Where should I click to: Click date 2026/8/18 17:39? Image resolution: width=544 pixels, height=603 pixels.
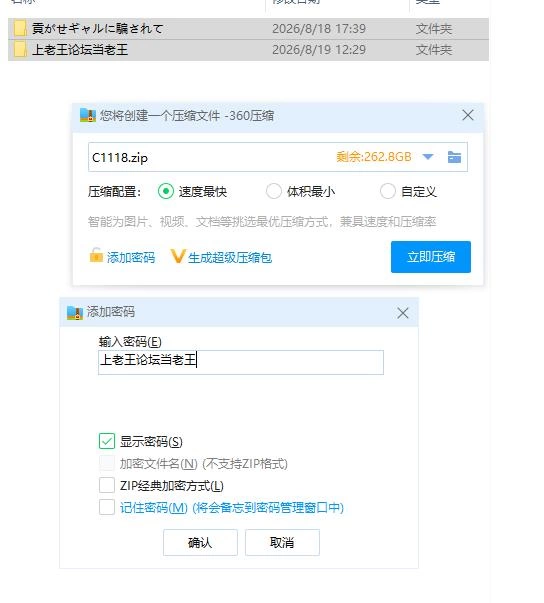click(x=319, y=29)
